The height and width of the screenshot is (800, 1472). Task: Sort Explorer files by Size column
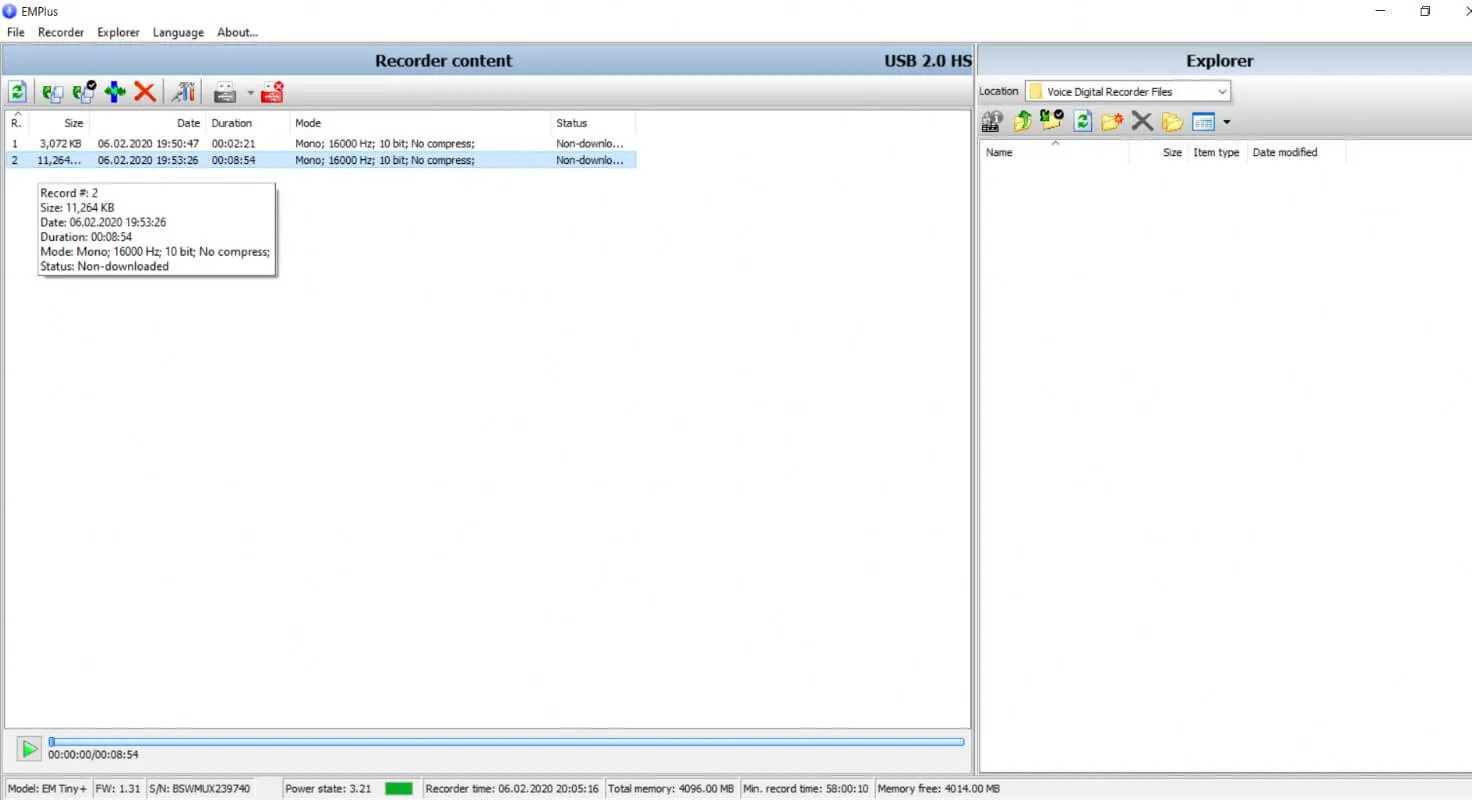pyautogui.click(x=1158, y=152)
